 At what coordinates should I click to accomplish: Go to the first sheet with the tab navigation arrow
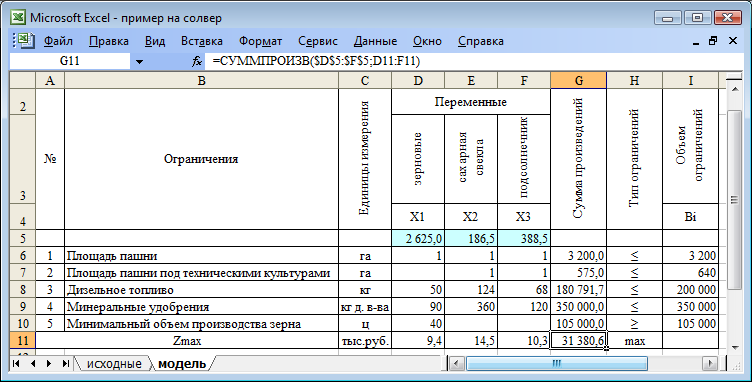point(16,364)
